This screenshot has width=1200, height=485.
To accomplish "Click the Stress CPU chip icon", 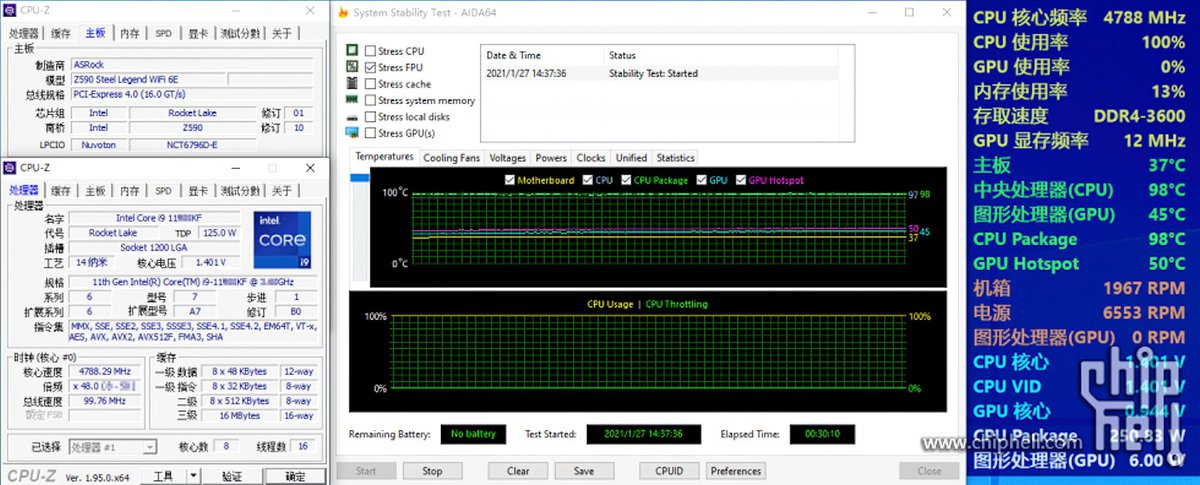I will pos(352,51).
